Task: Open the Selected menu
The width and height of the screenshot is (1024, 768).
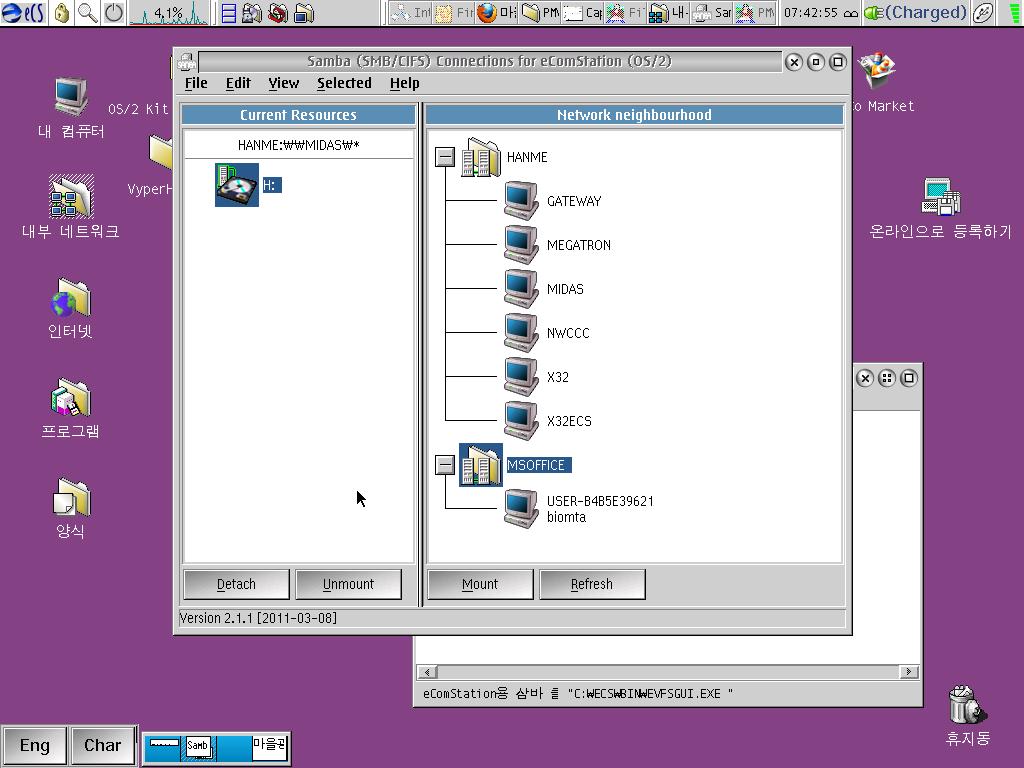Action: click(344, 83)
